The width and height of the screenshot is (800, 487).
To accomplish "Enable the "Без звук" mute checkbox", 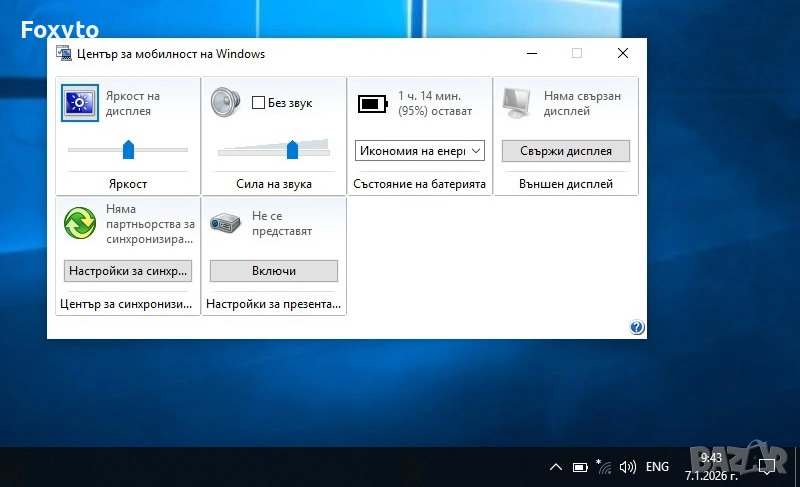I will (x=258, y=103).
